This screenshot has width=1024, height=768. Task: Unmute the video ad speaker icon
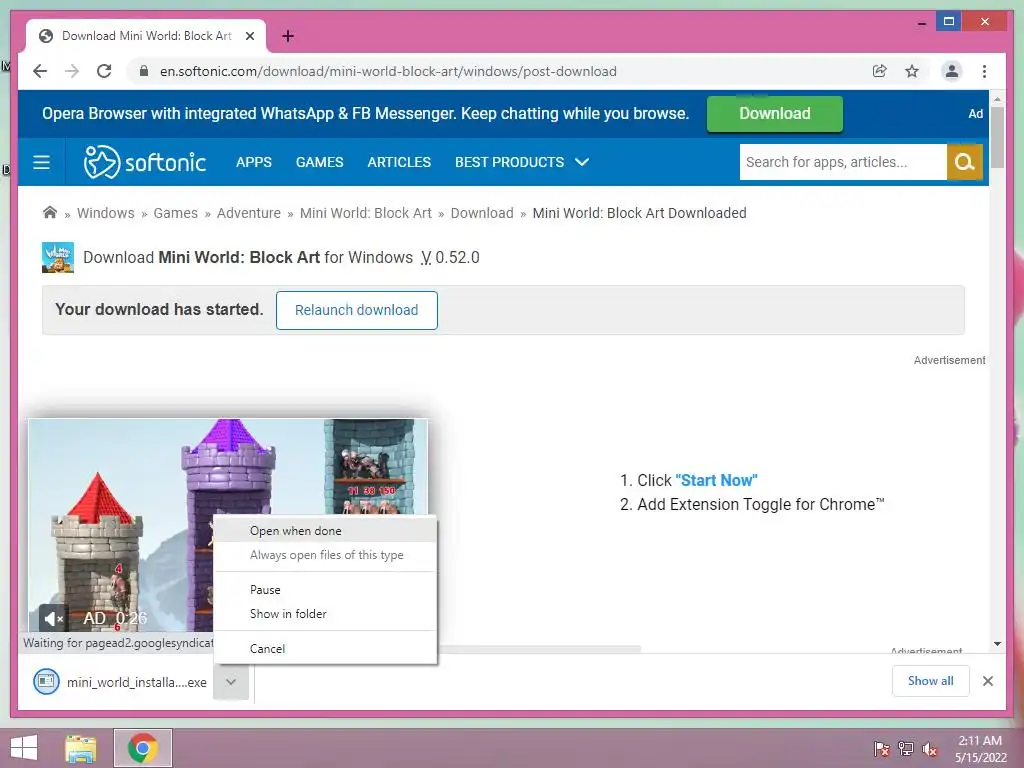[53, 618]
